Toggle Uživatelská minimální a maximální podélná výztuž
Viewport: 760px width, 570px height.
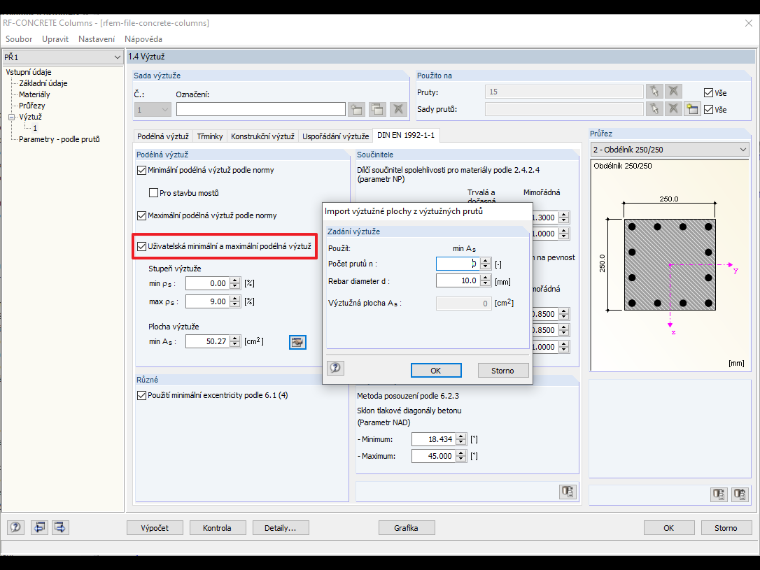point(142,246)
